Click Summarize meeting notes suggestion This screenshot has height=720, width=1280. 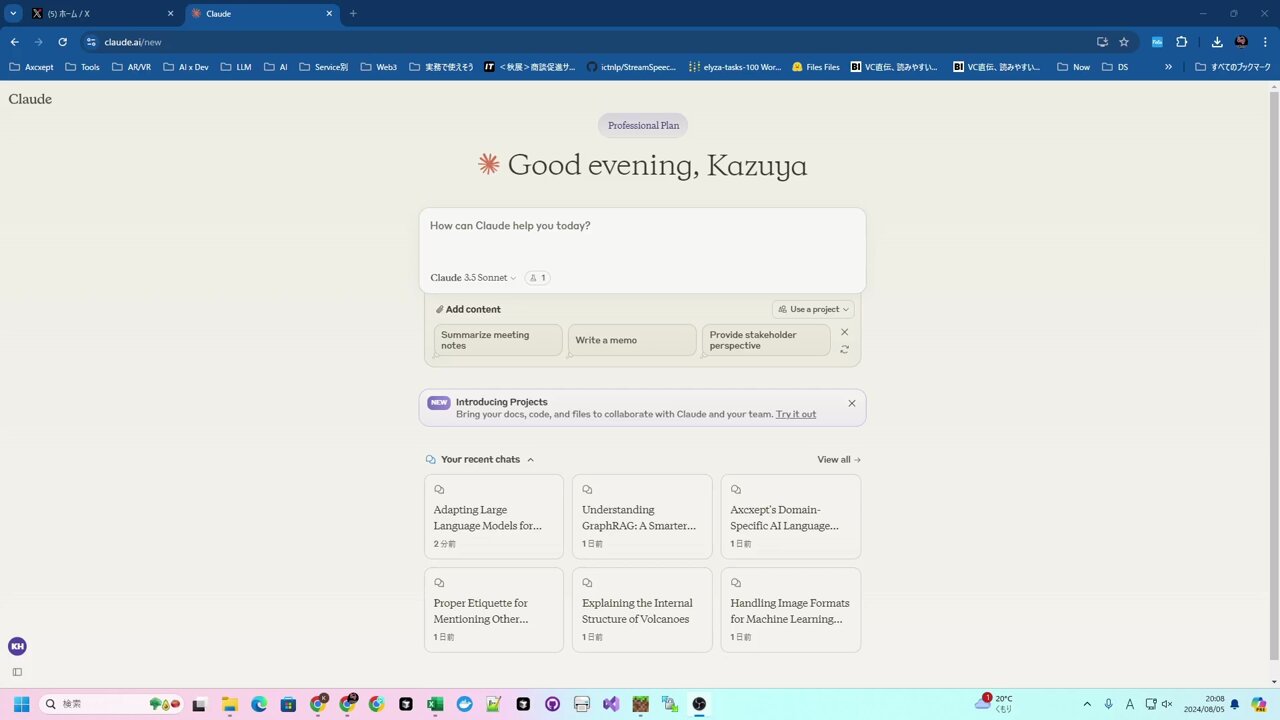498,340
